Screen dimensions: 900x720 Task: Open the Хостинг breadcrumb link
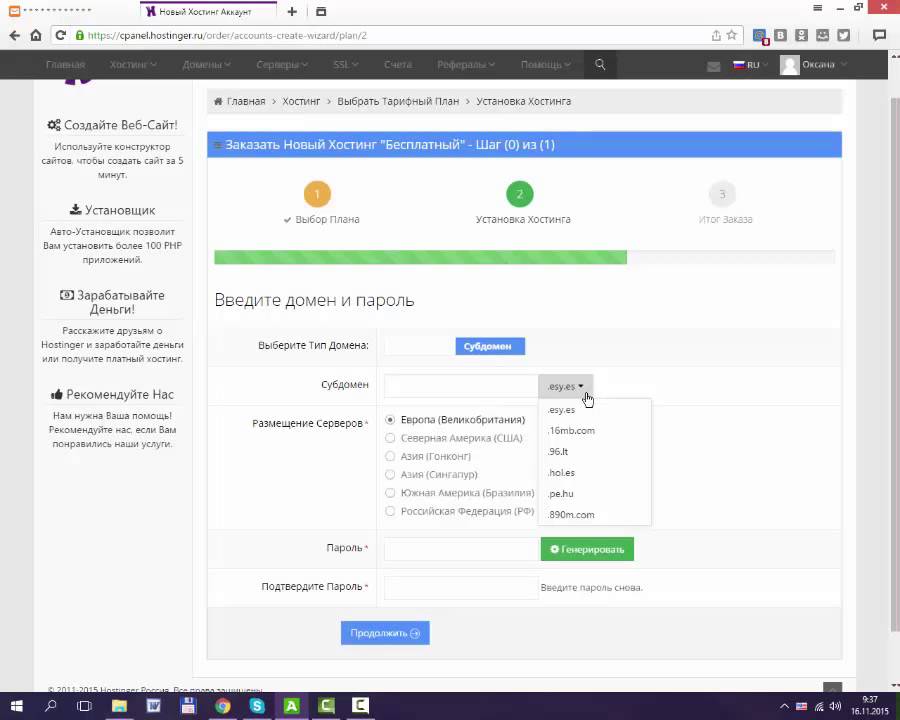point(301,102)
